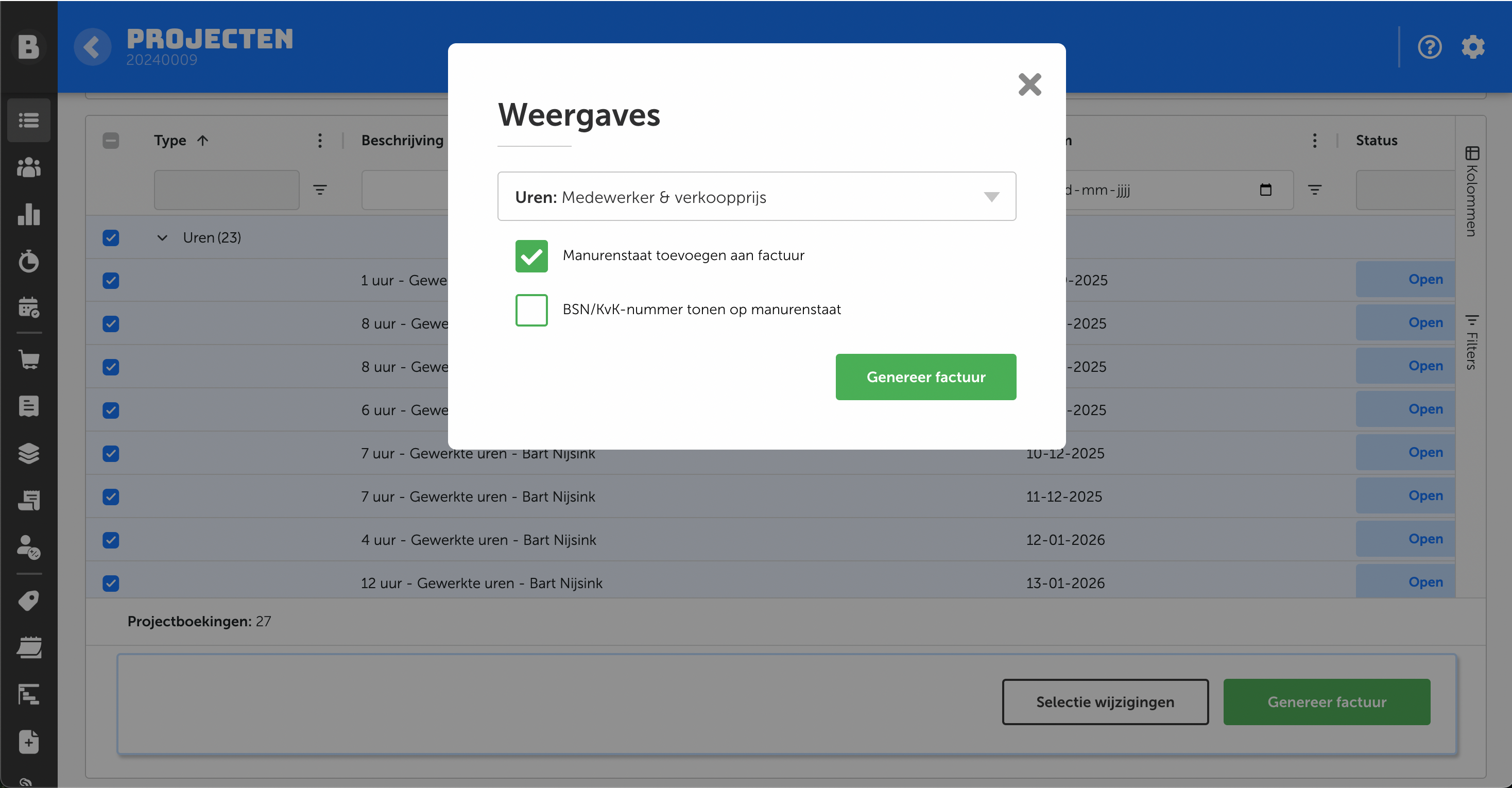The width and height of the screenshot is (1512, 788).
Task: Close the Weergaves dialog with the X
Action: (1029, 84)
